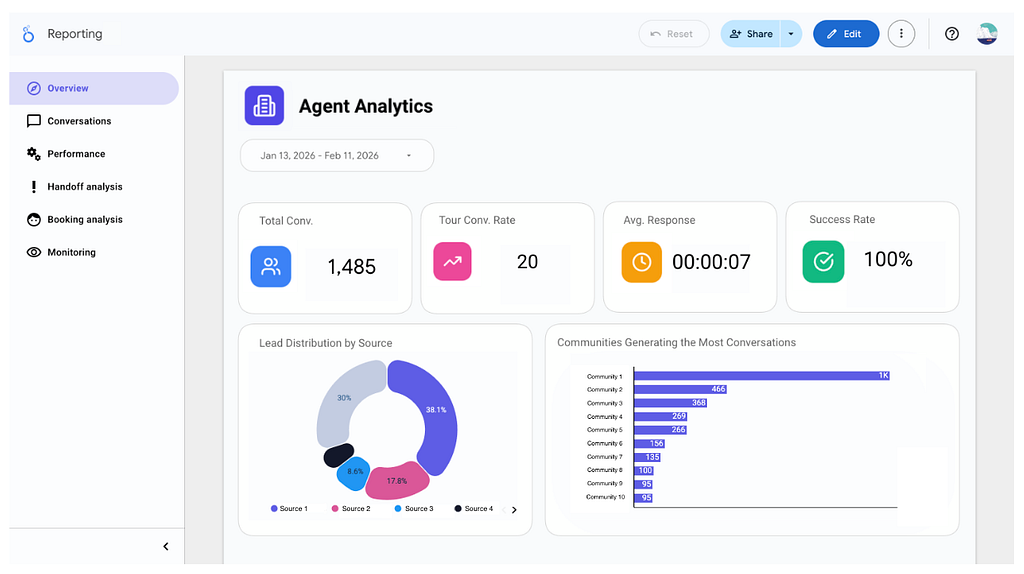
Task: Click the Share button
Action: coord(750,34)
